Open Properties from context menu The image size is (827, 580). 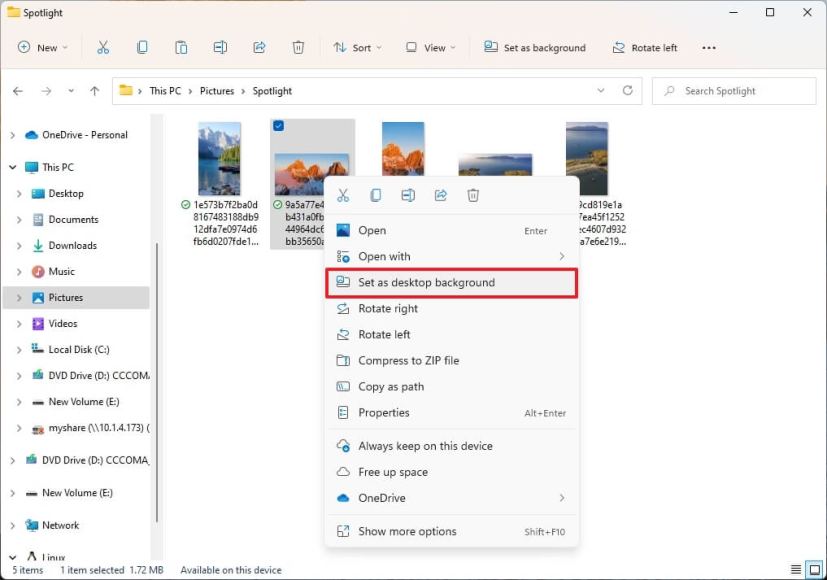[451, 413]
